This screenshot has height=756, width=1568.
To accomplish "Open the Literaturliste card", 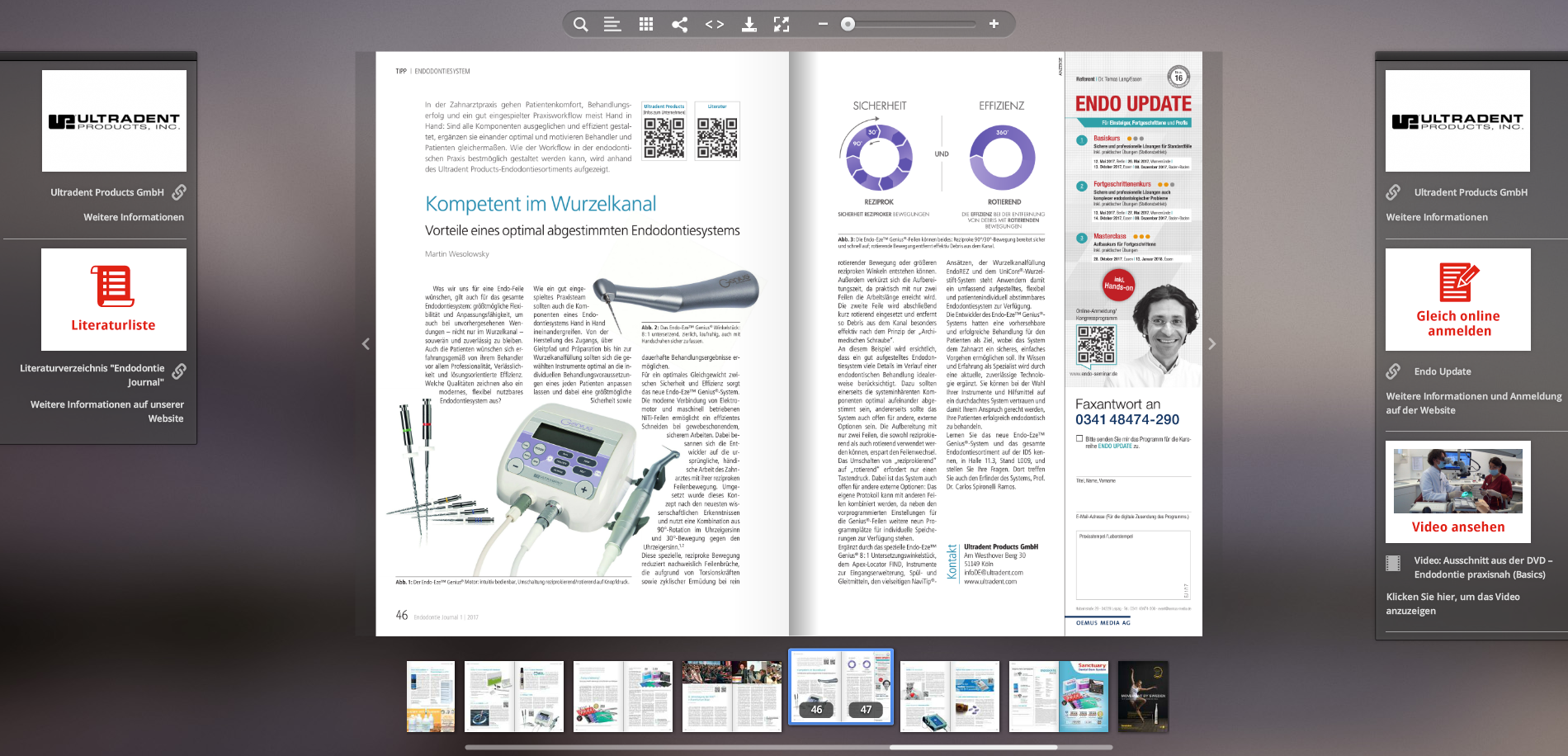I will pyautogui.click(x=114, y=300).
